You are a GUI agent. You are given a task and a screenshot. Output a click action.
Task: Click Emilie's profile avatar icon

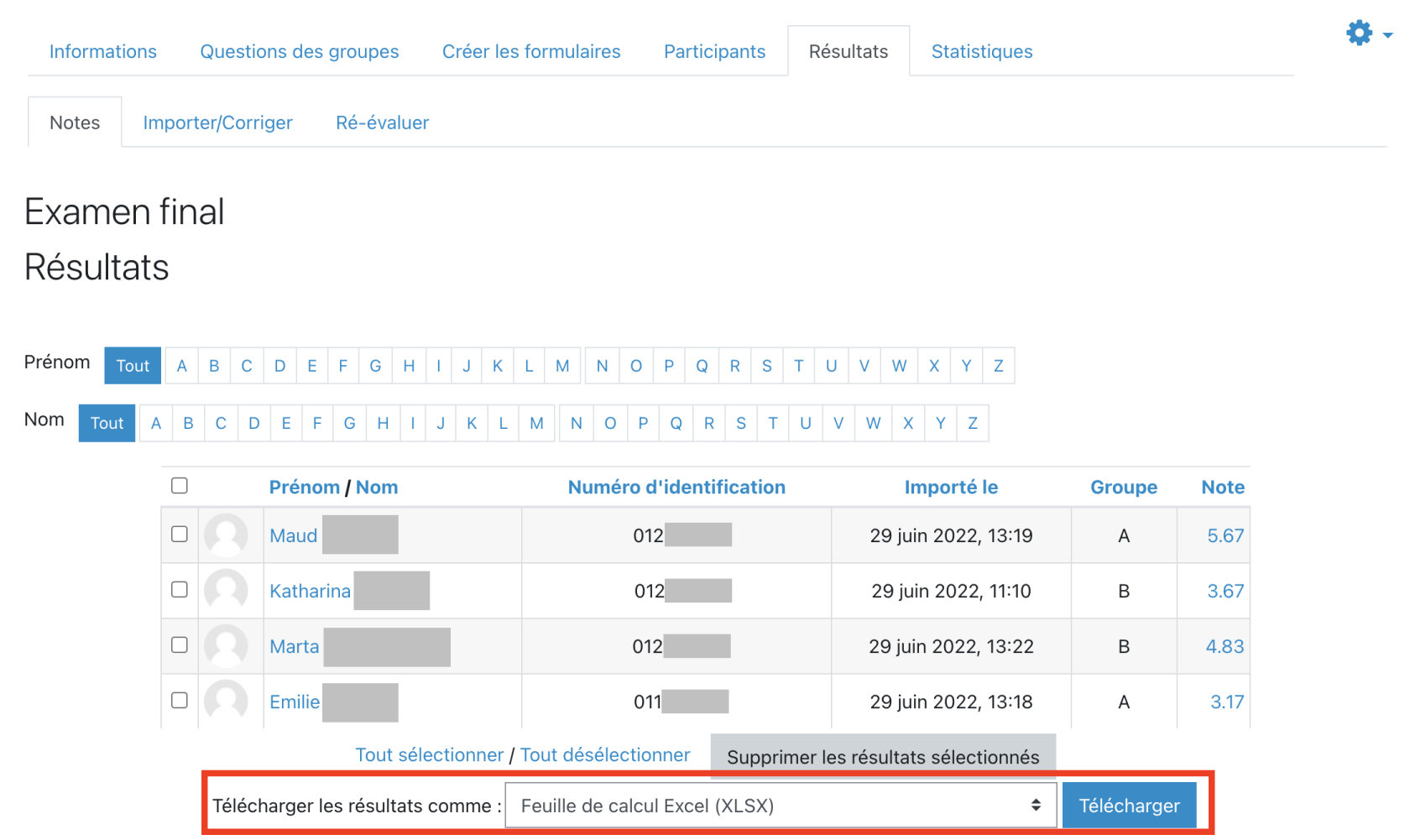[226, 701]
